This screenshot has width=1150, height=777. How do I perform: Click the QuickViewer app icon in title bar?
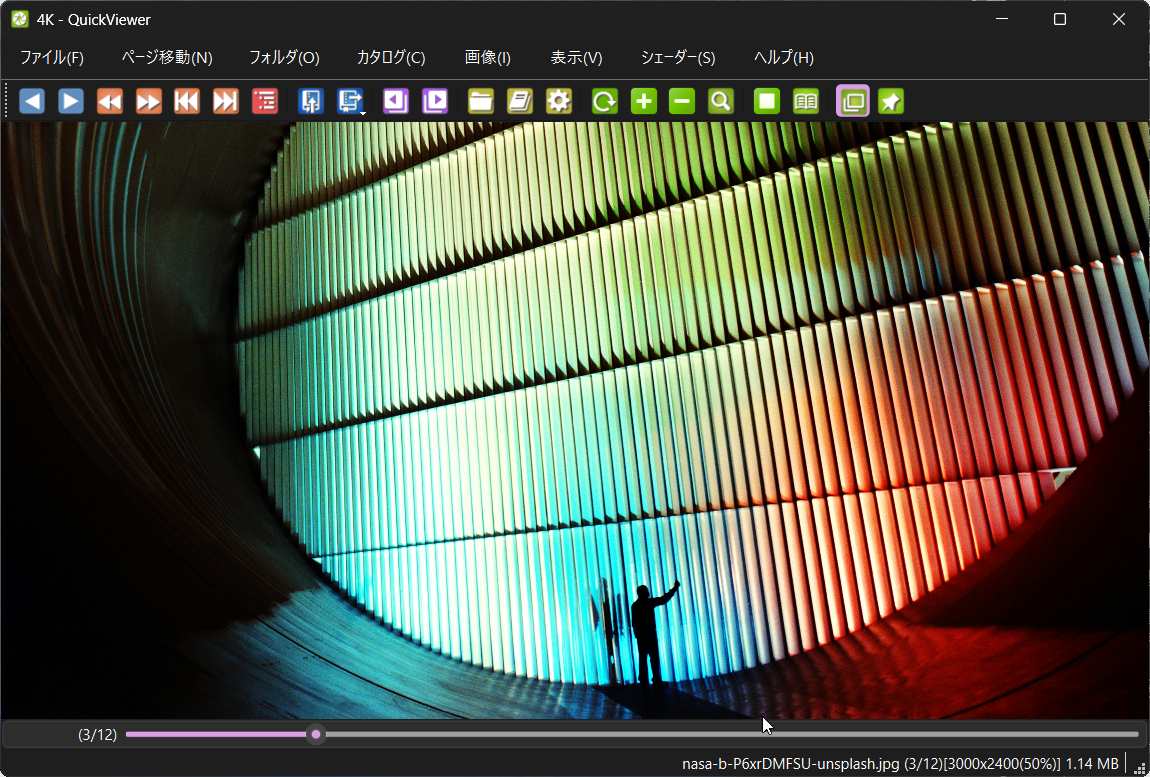(x=20, y=19)
